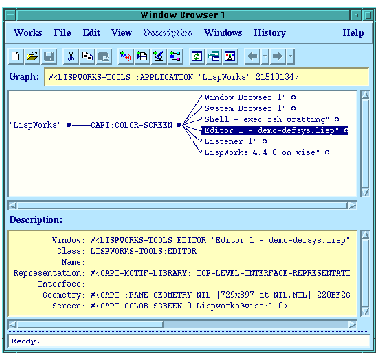Open the Windows menu

click(x=223, y=33)
